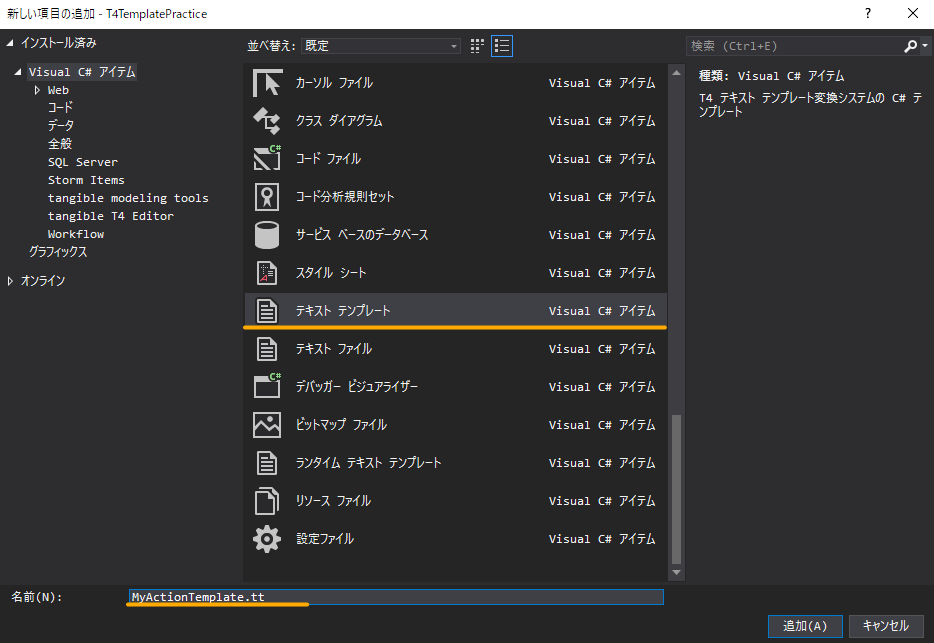Click the リソース ファイル page icon
Screen dimensions: 934x643
tap(267, 501)
